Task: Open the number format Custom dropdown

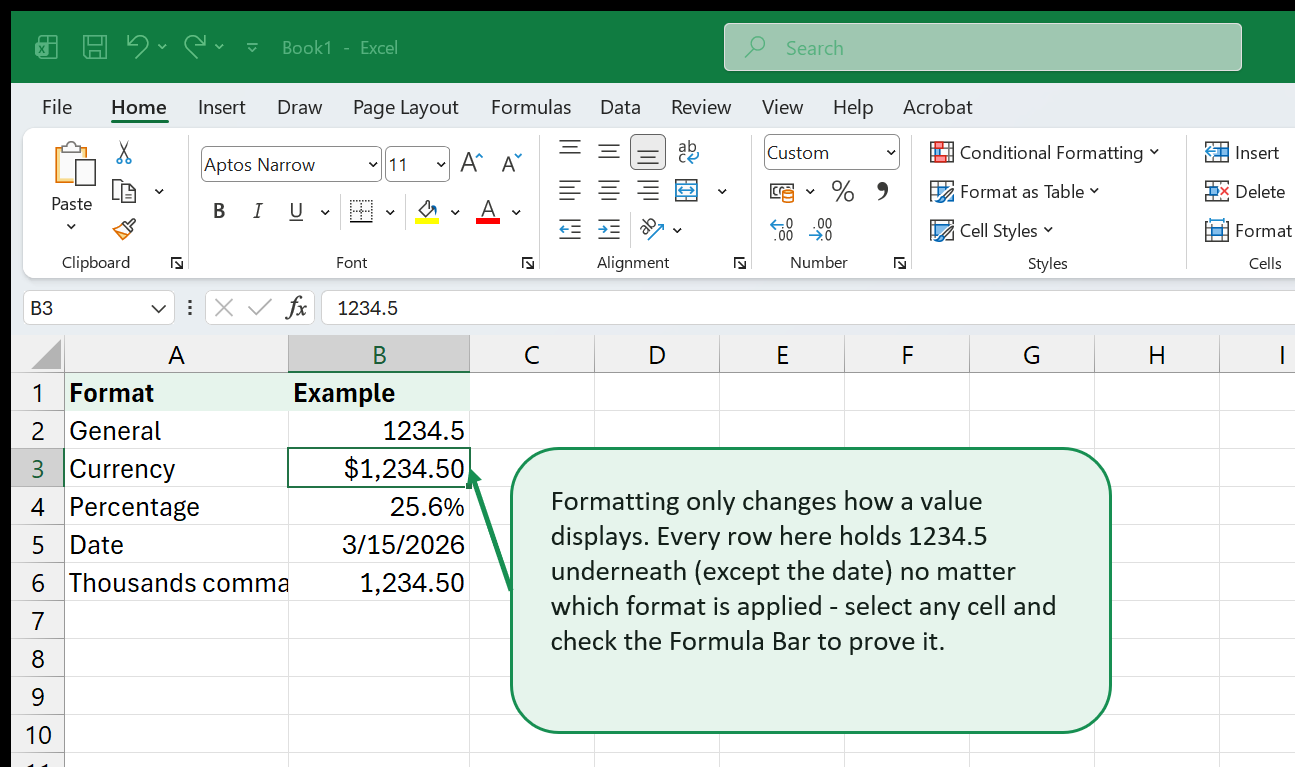Action: [891, 153]
